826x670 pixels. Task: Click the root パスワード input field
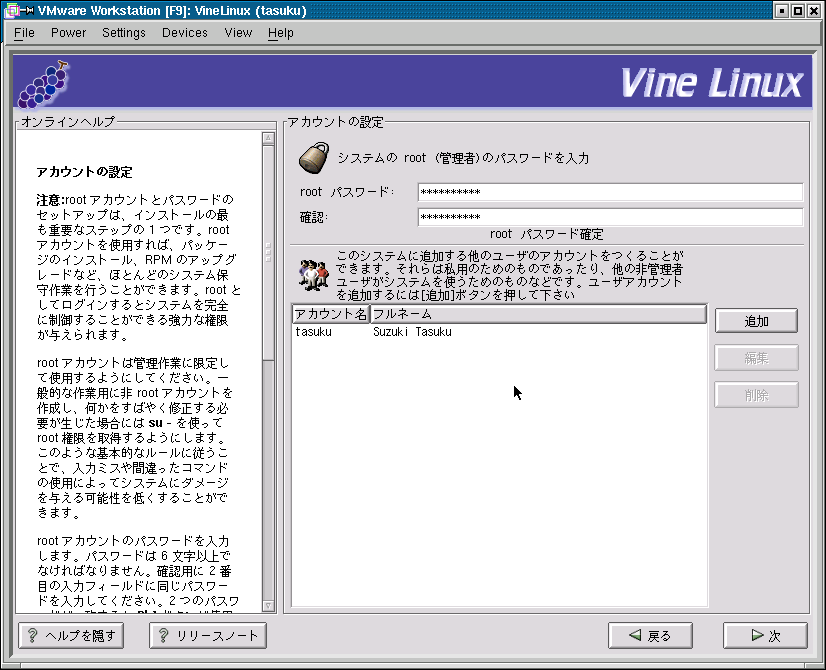[x=610, y=192]
